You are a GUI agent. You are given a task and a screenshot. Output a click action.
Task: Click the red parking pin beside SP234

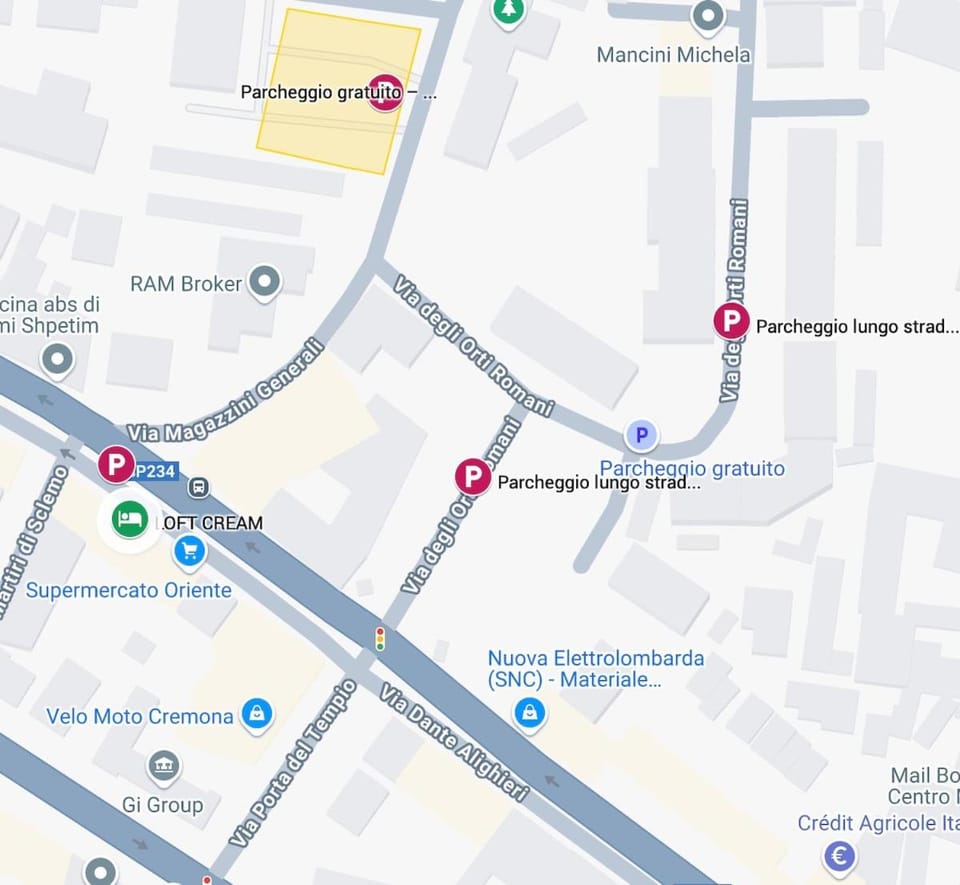pos(116,464)
